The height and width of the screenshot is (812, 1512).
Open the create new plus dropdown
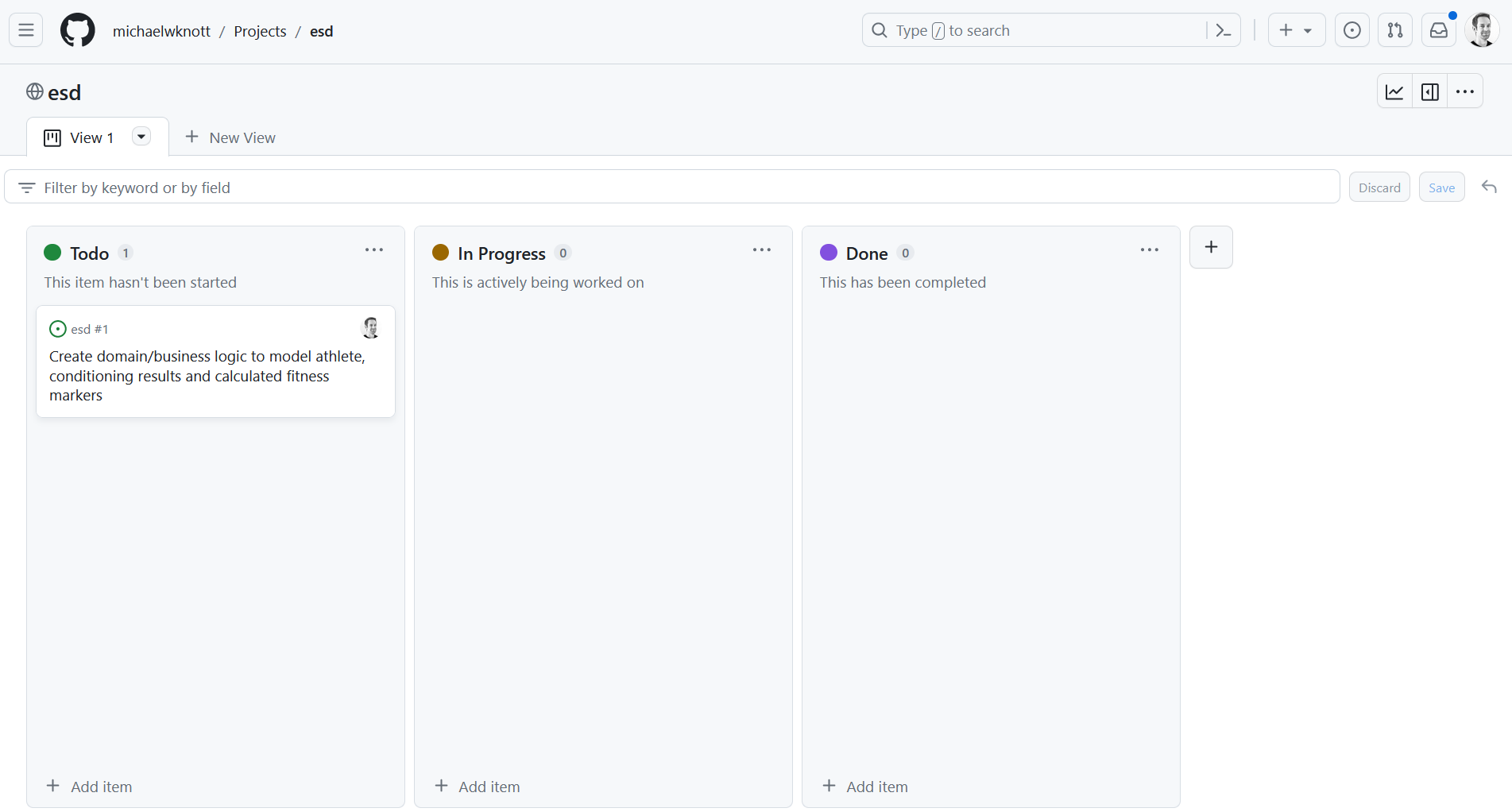click(x=1297, y=30)
